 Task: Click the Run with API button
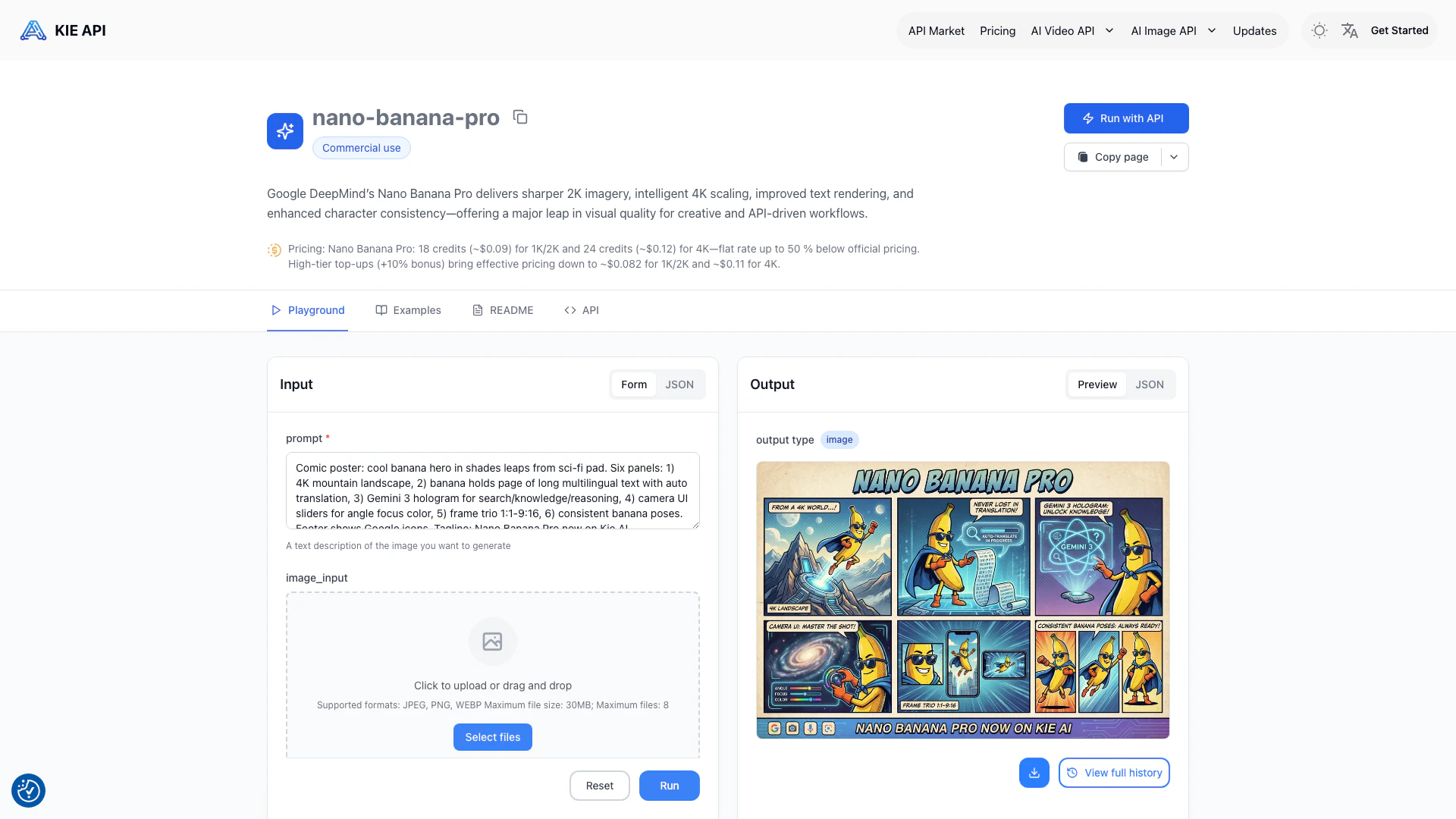click(1126, 118)
